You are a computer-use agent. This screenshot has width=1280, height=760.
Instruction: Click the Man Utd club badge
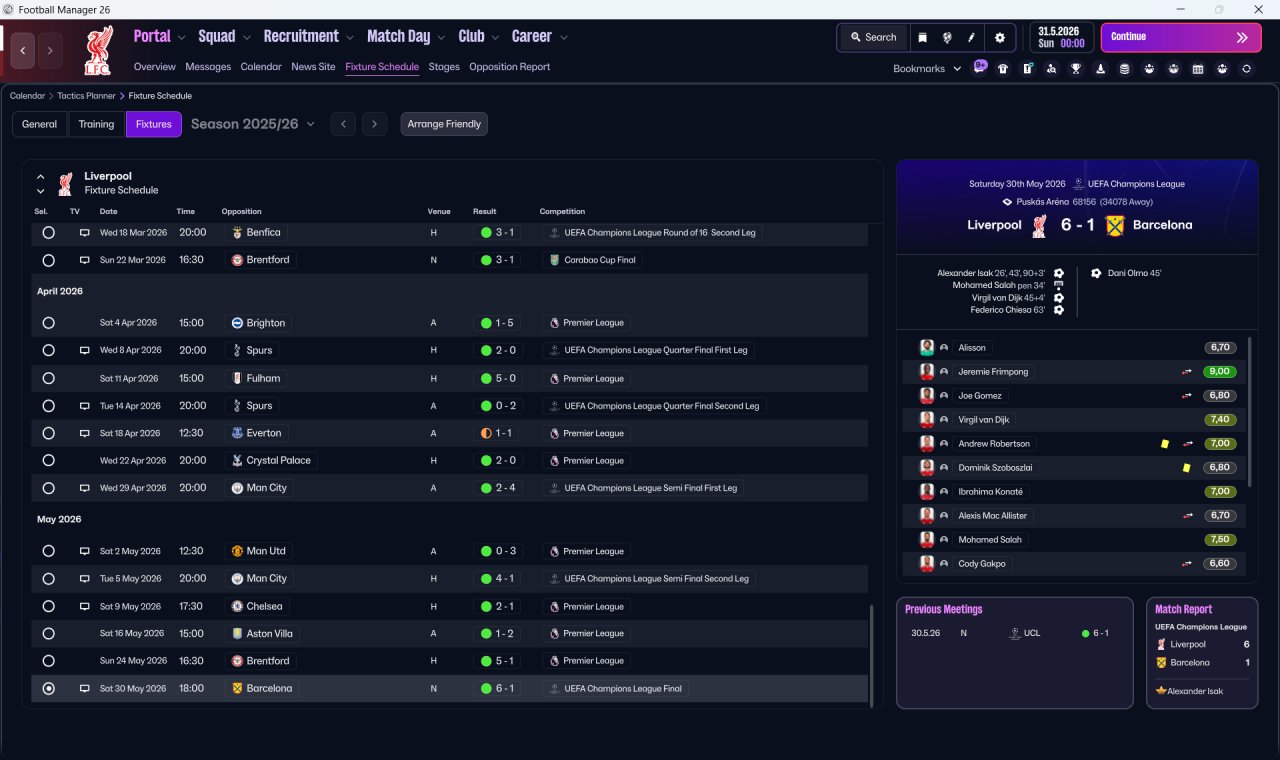click(237, 551)
